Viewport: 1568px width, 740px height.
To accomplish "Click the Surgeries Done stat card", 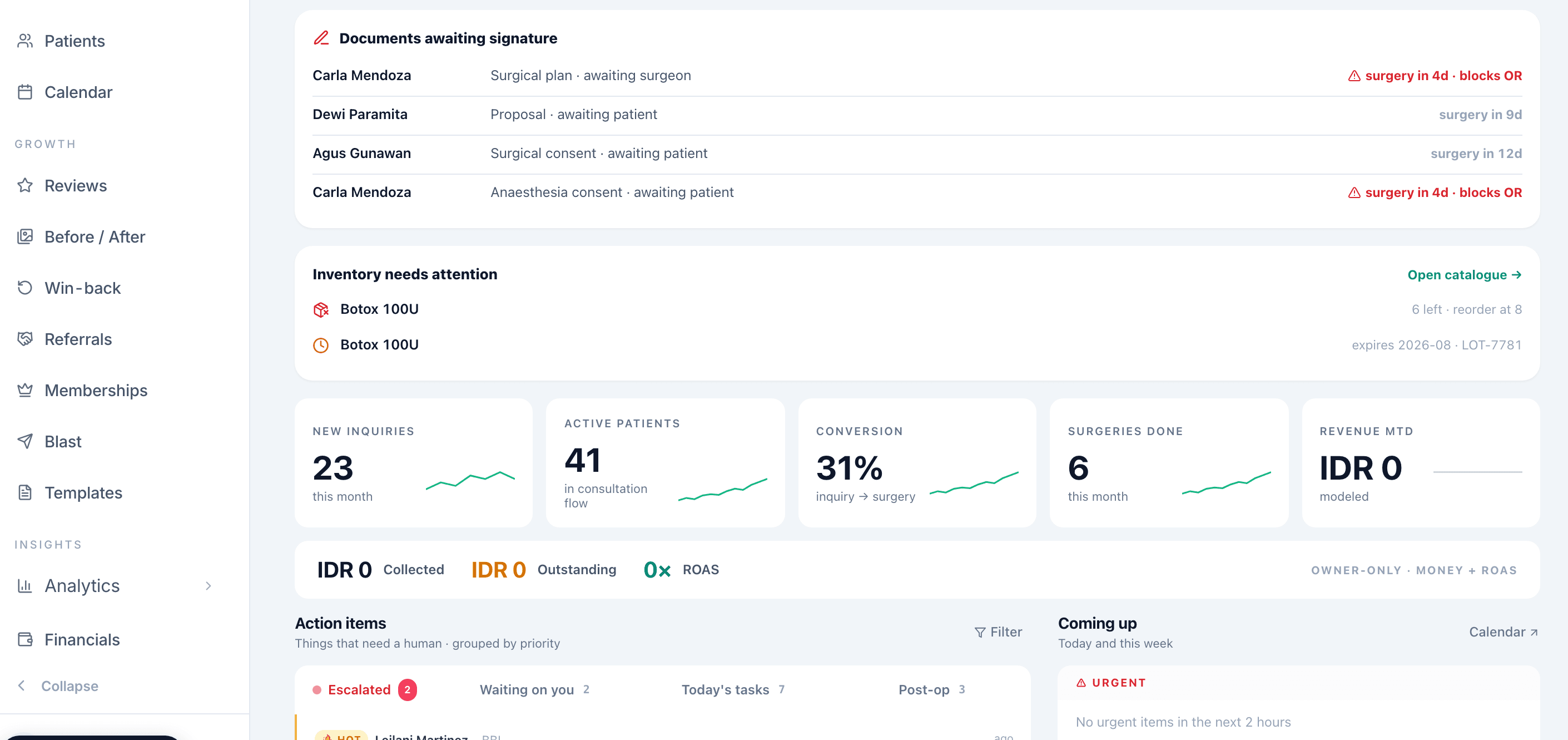I will pos(1169,463).
